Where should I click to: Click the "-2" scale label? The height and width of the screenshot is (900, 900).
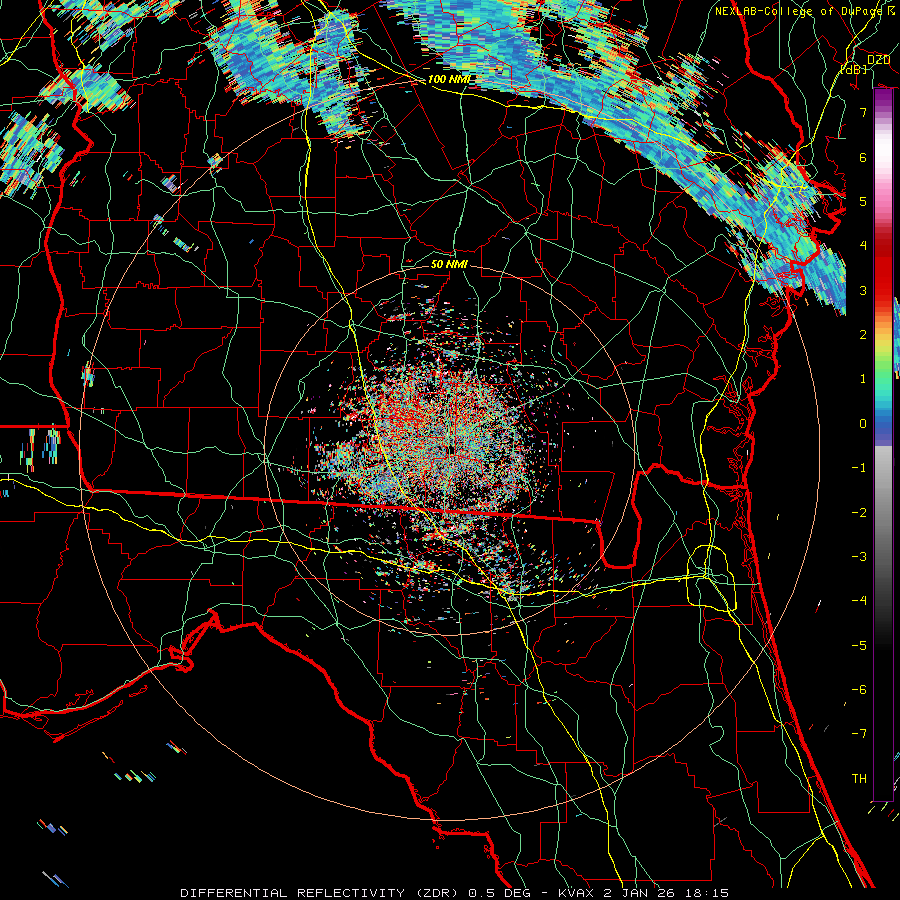(x=859, y=513)
